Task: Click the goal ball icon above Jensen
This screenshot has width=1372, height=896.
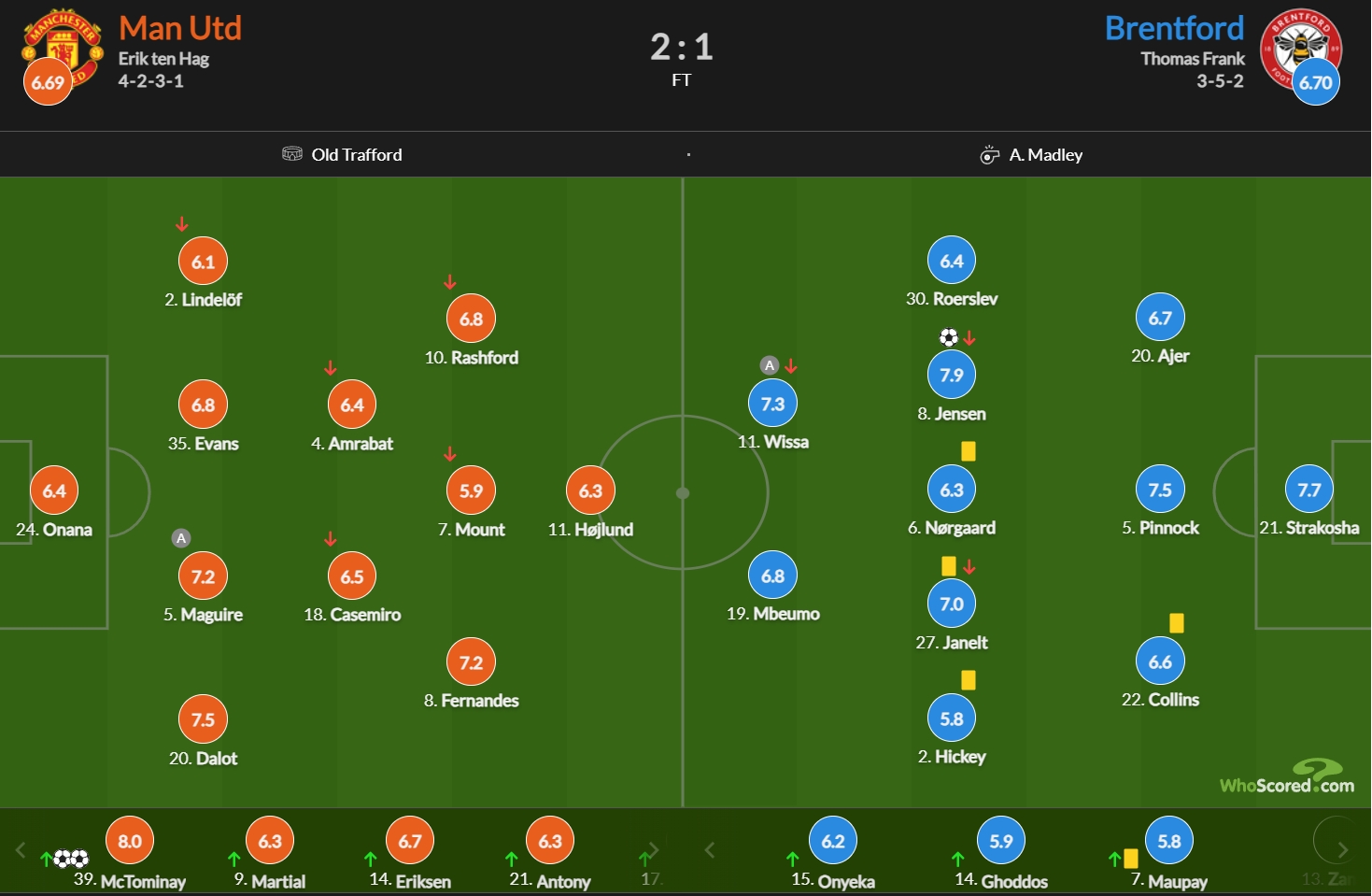Action: (x=949, y=337)
